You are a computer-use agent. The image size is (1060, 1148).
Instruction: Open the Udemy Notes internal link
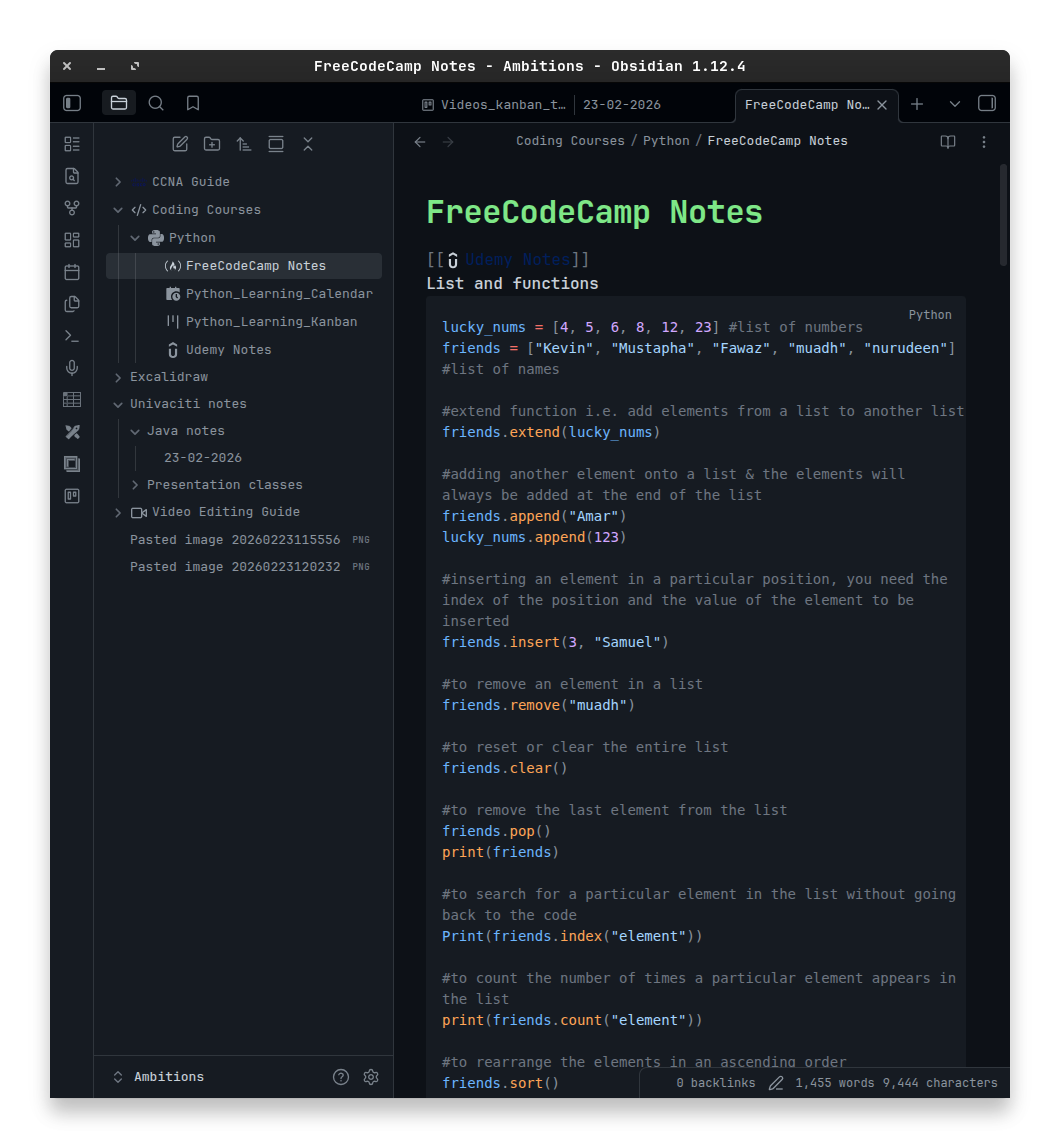[517, 259]
